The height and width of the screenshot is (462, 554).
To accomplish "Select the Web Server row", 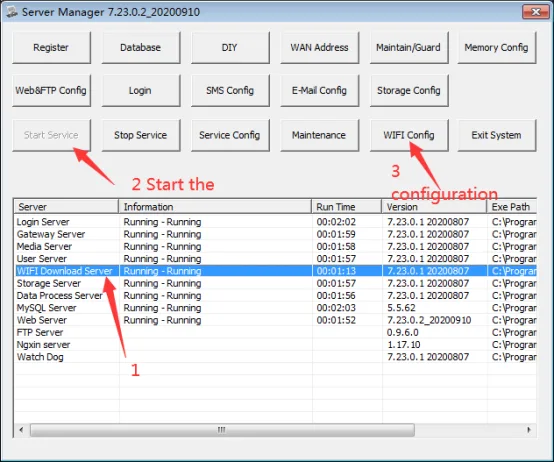I will coord(275,320).
